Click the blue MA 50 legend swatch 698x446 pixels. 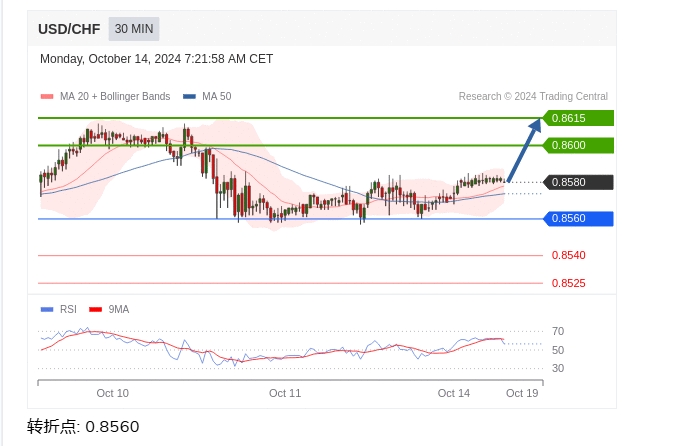189,96
